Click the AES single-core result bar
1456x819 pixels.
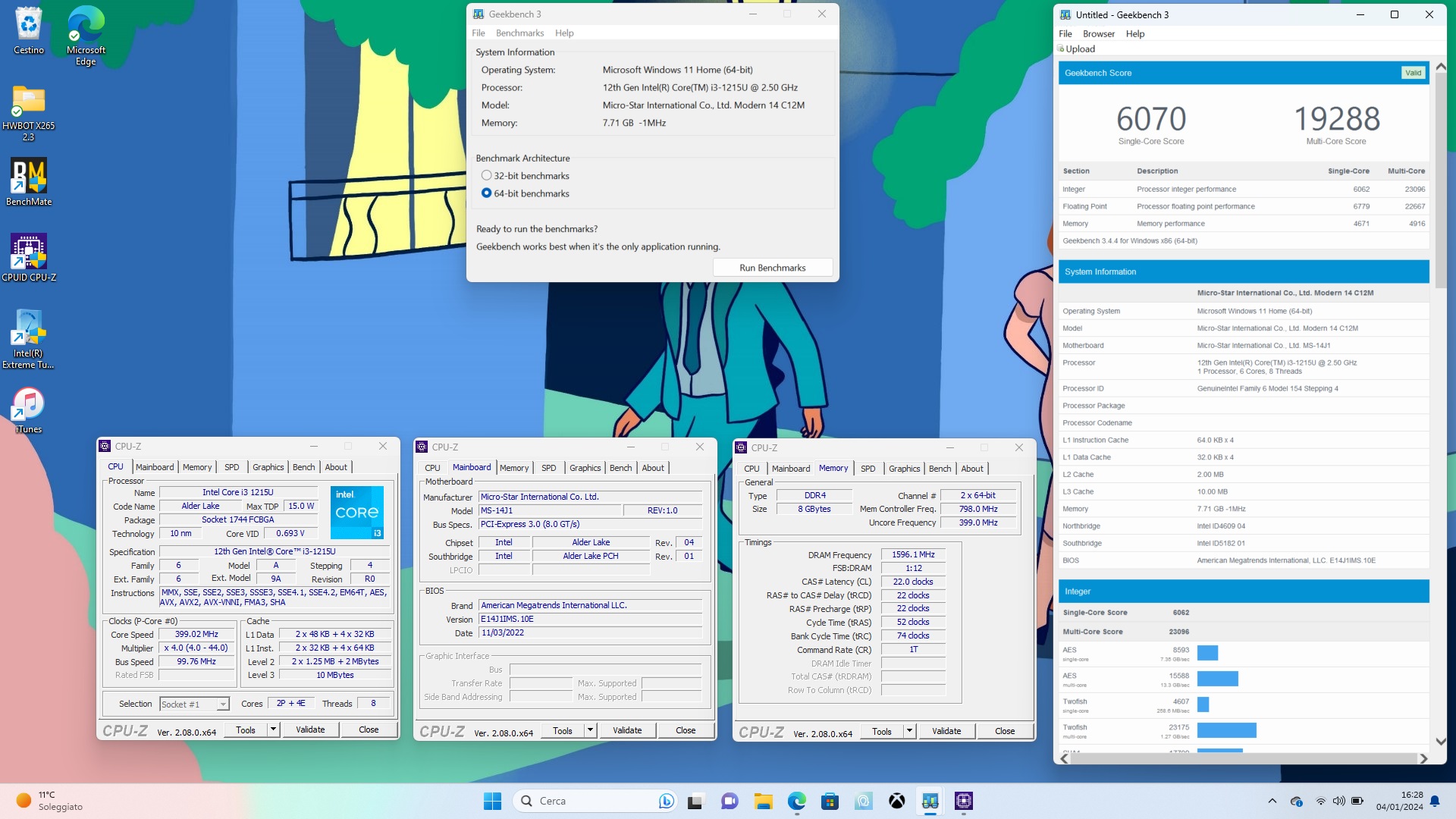1207,652
